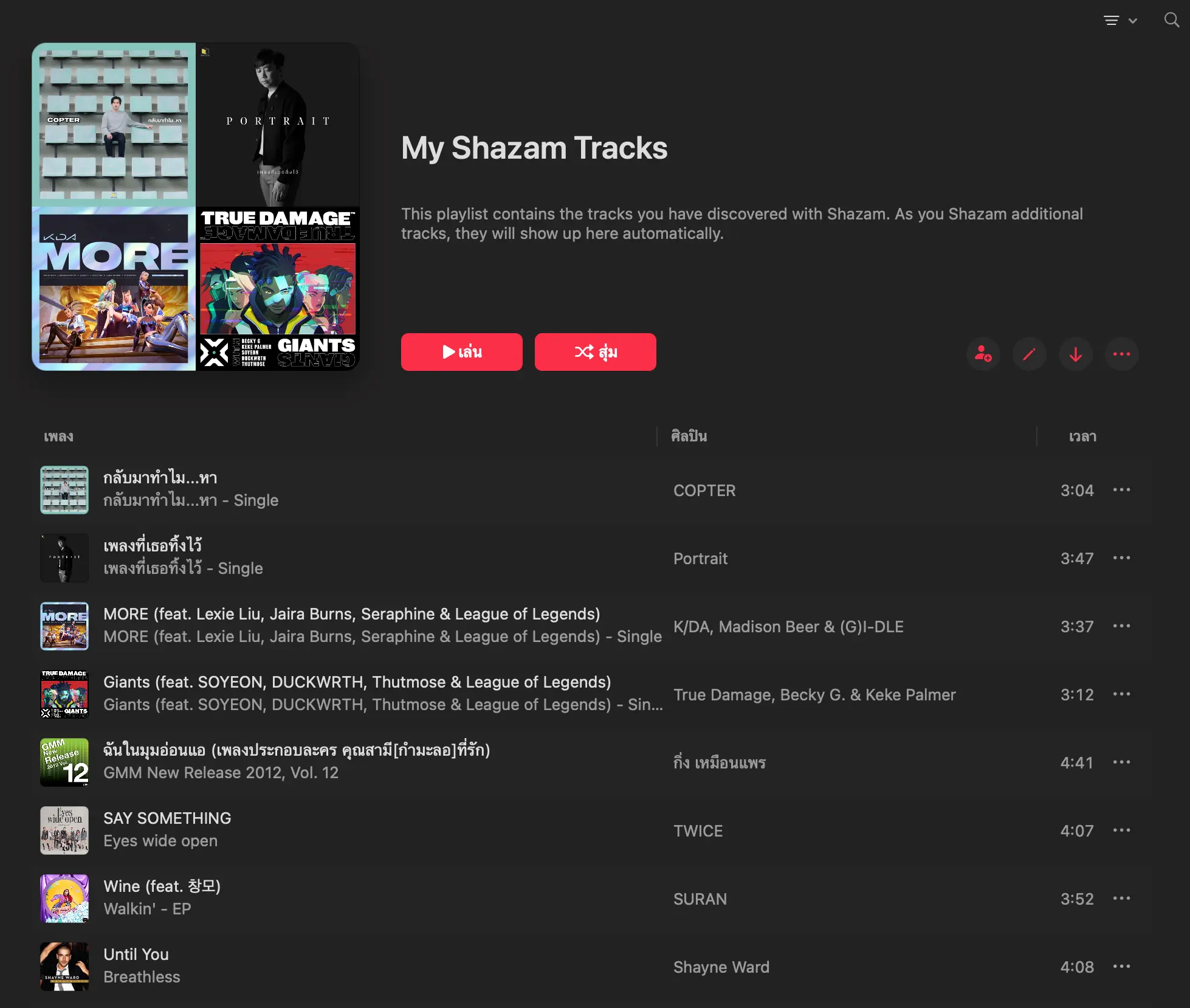This screenshot has height=1008, width=1190.
Task: Click the เพลง column header
Action: (x=58, y=437)
